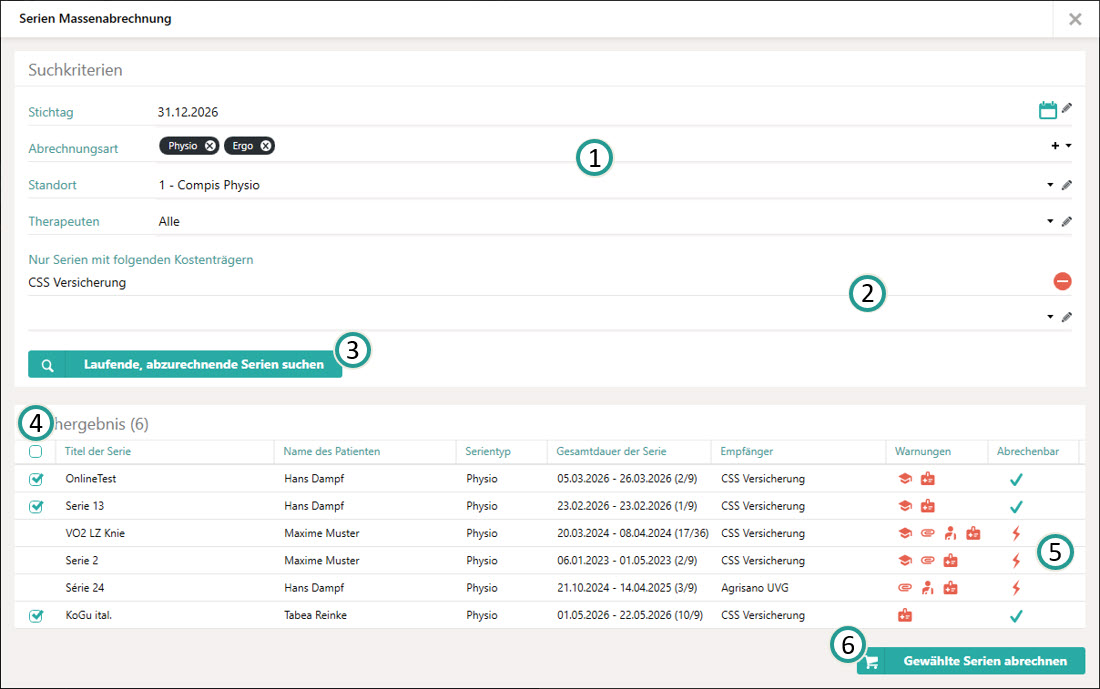1100x689 pixels.
Task: Click the medical kit warning for KoGu ital.
Action: (x=905, y=615)
